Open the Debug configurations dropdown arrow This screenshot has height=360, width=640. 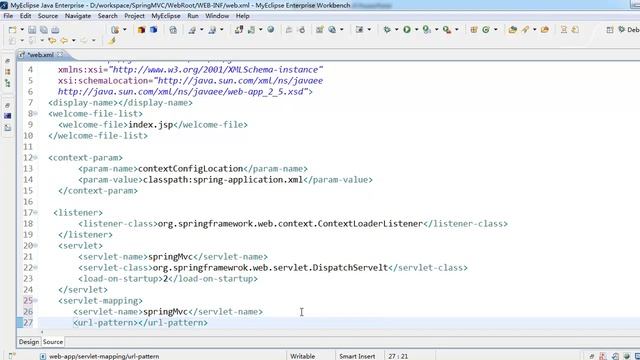click(396, 29)
